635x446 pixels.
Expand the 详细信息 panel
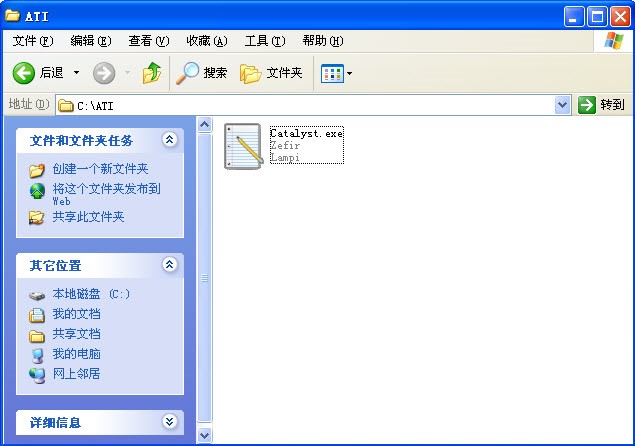[169, 422]
